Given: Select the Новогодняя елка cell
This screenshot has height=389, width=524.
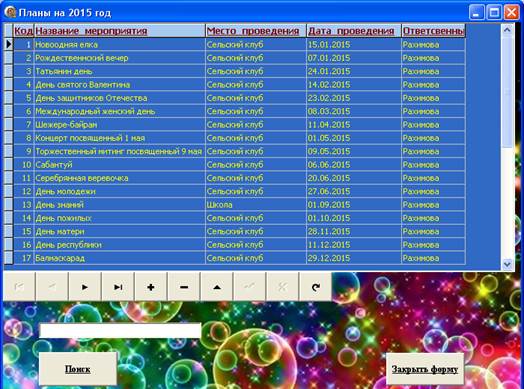Looking at the screenshot, I should (x=120, y=44).
